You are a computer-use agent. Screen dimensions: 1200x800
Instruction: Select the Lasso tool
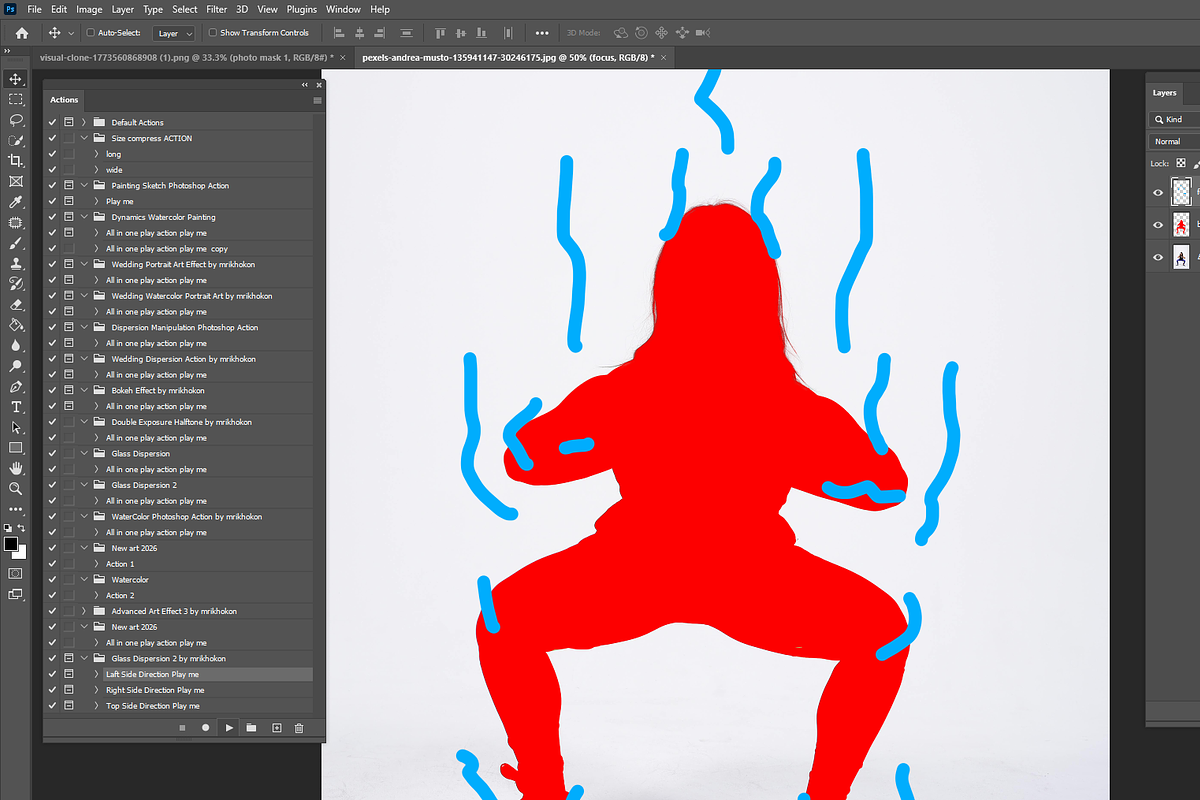tap(15, 120)
